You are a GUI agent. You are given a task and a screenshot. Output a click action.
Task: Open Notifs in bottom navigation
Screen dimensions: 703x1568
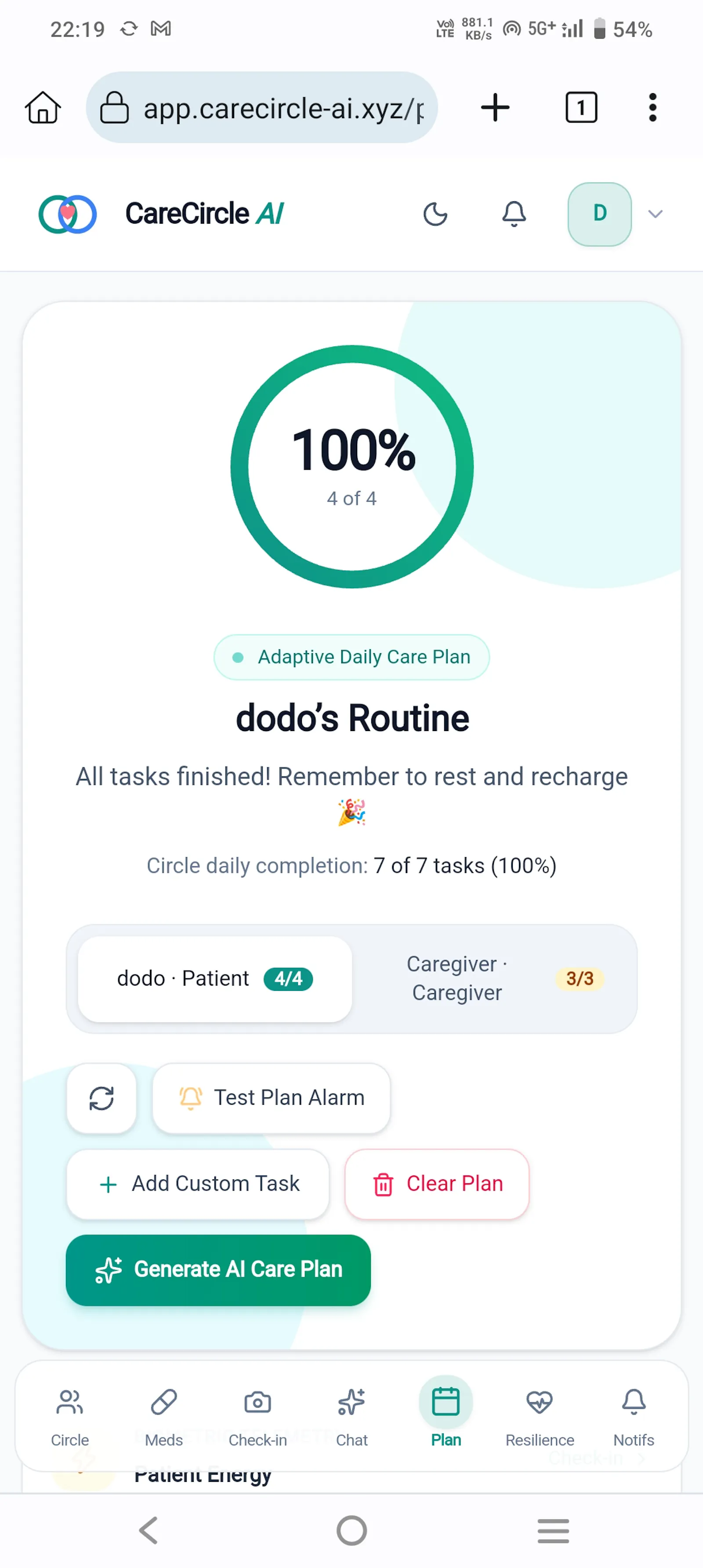tap(634, 1416)
